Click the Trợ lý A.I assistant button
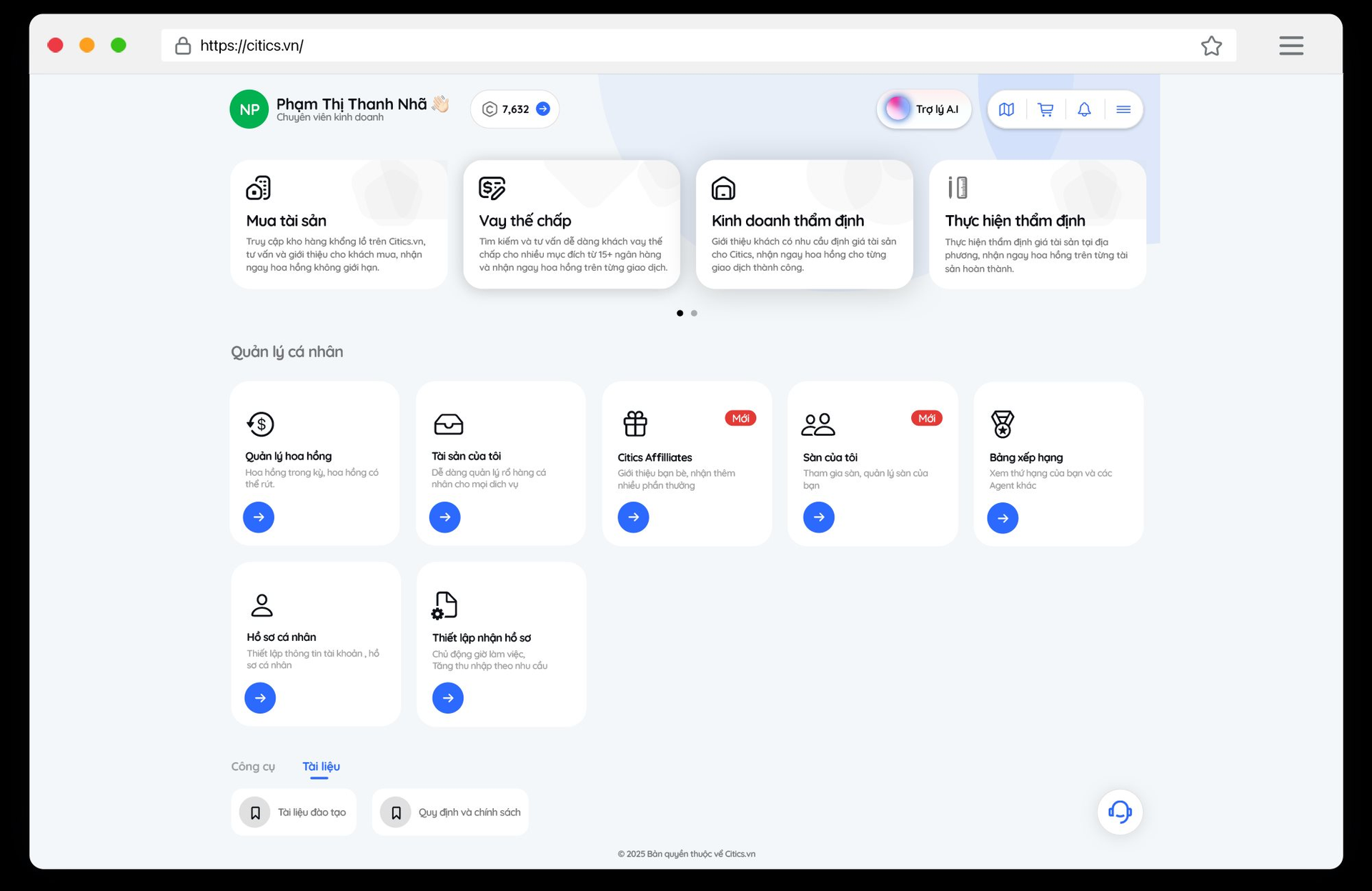 click(923, 109)
